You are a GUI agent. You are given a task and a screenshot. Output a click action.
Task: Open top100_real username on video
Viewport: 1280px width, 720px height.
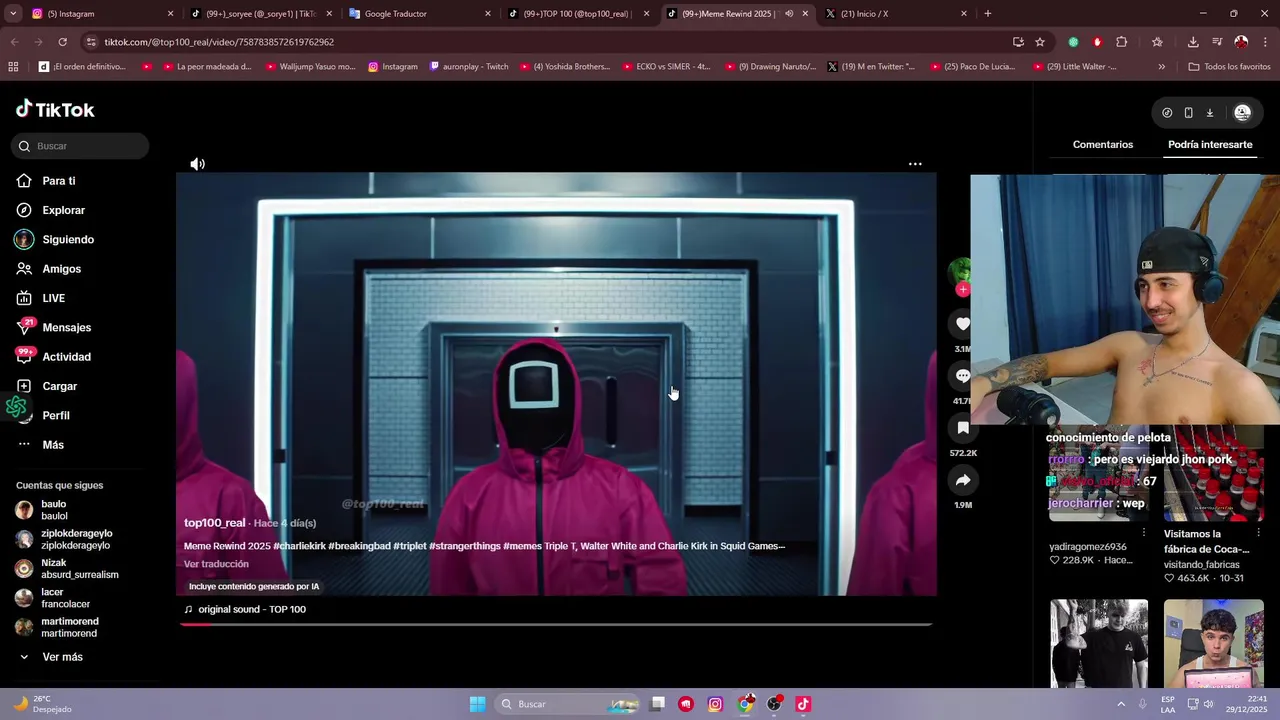coord(214,523)
